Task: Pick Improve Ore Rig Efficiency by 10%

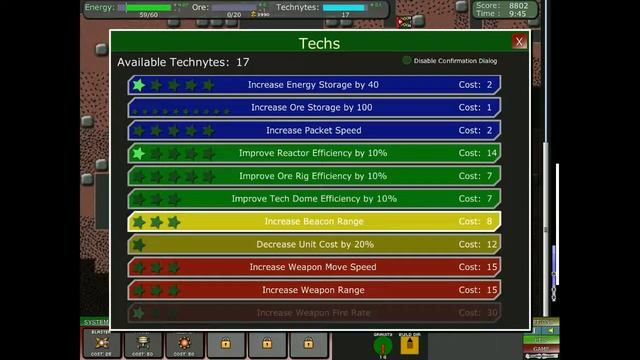Action: (x=314, y=176)
